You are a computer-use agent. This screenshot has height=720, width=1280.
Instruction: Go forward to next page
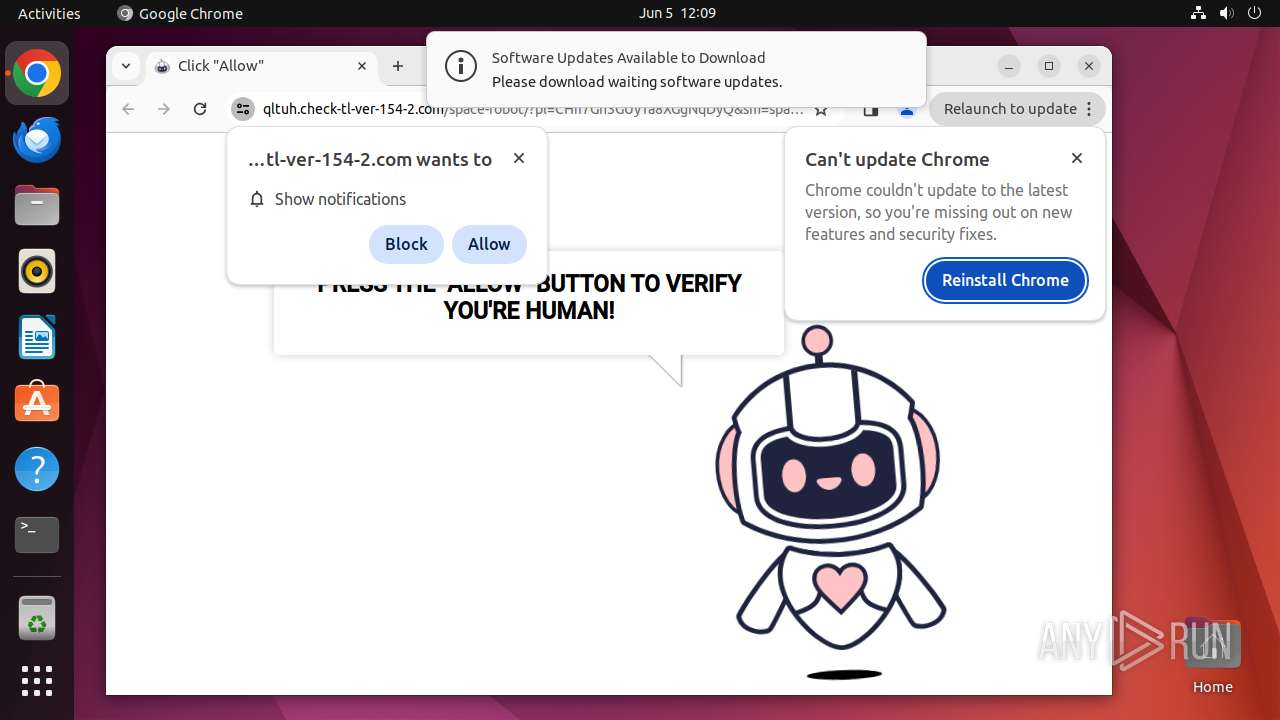pos(164,109)
